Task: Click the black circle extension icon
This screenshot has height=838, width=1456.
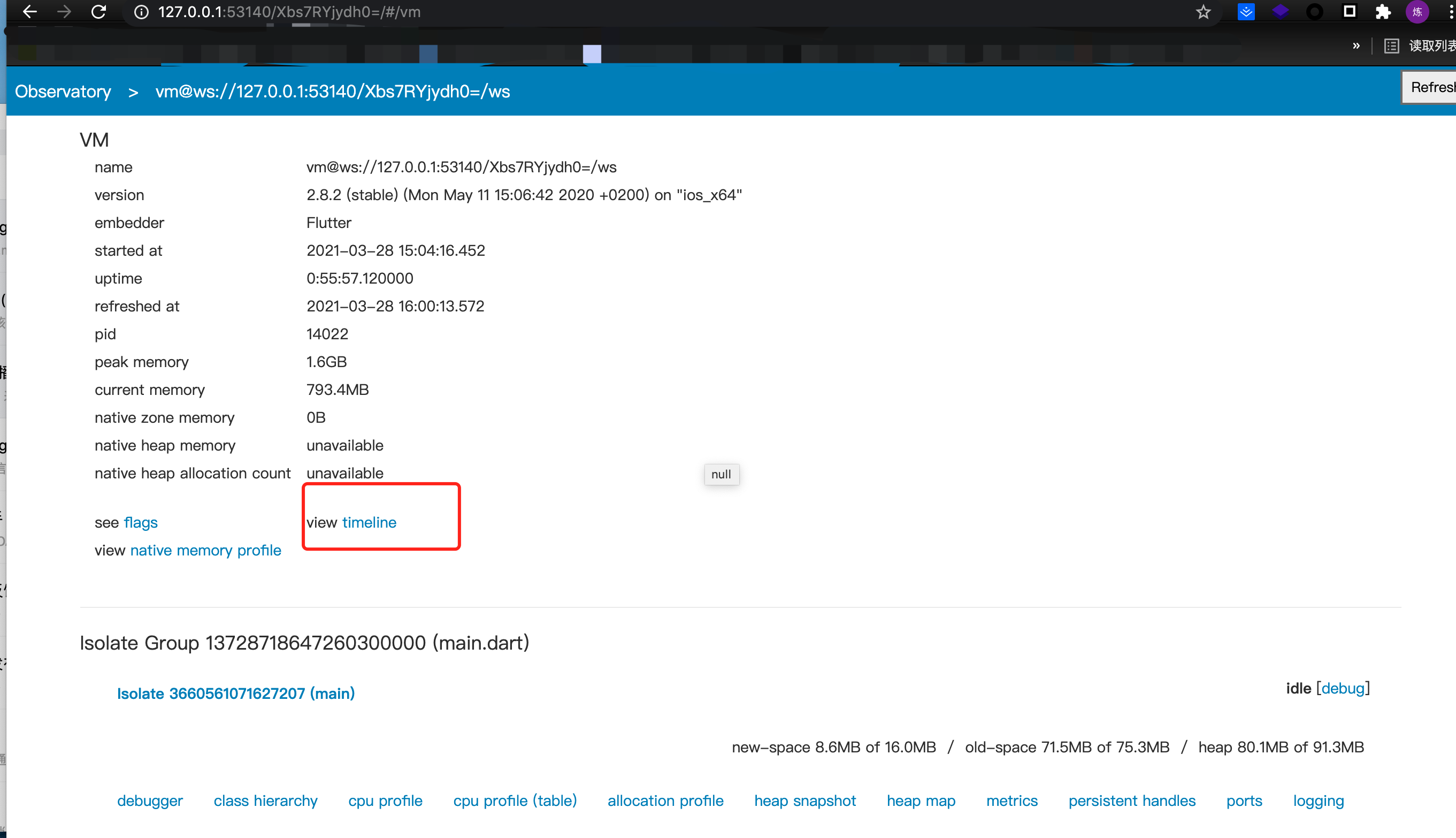Action: (x=1314, y=12)
